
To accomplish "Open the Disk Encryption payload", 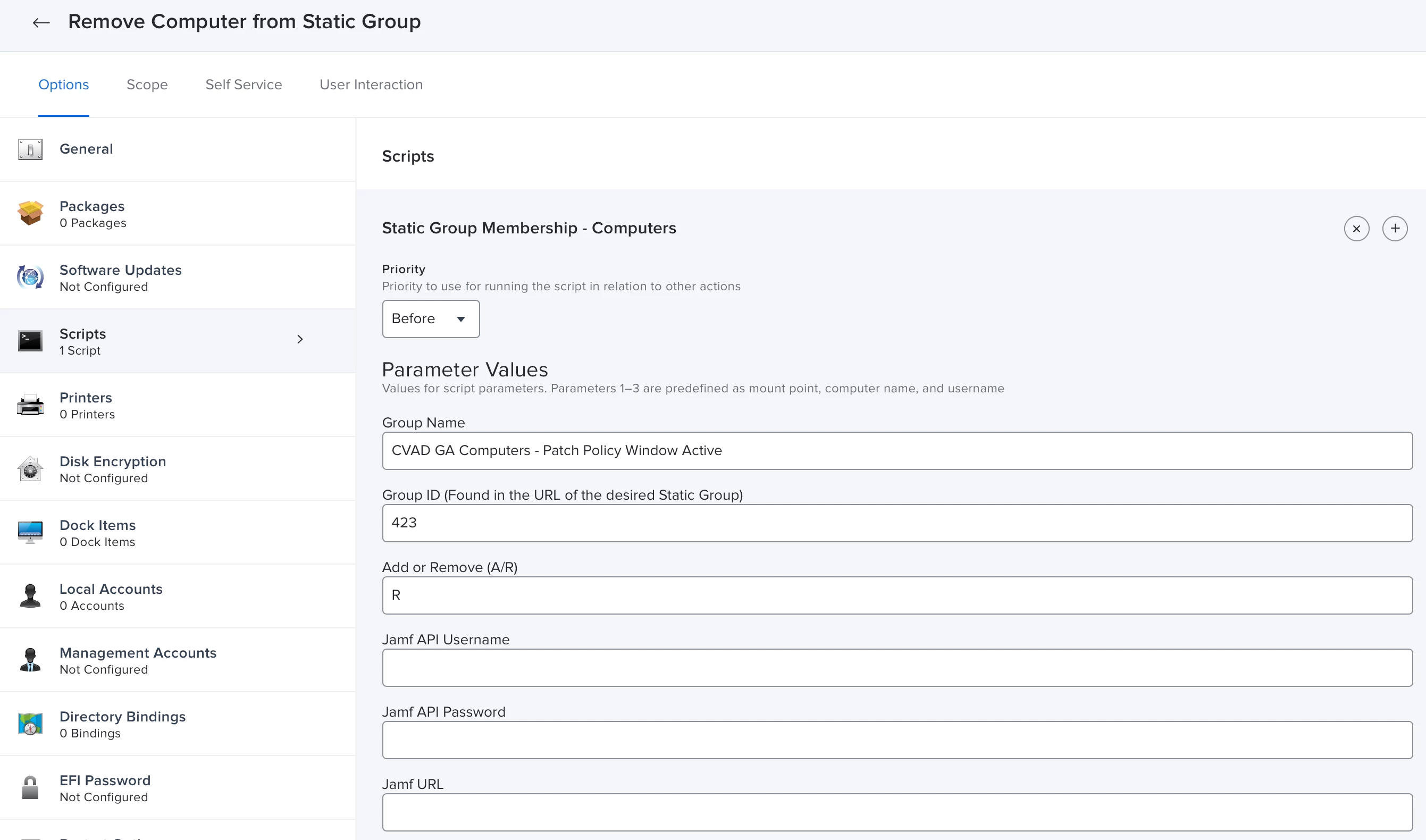I will tap(178, 469).
